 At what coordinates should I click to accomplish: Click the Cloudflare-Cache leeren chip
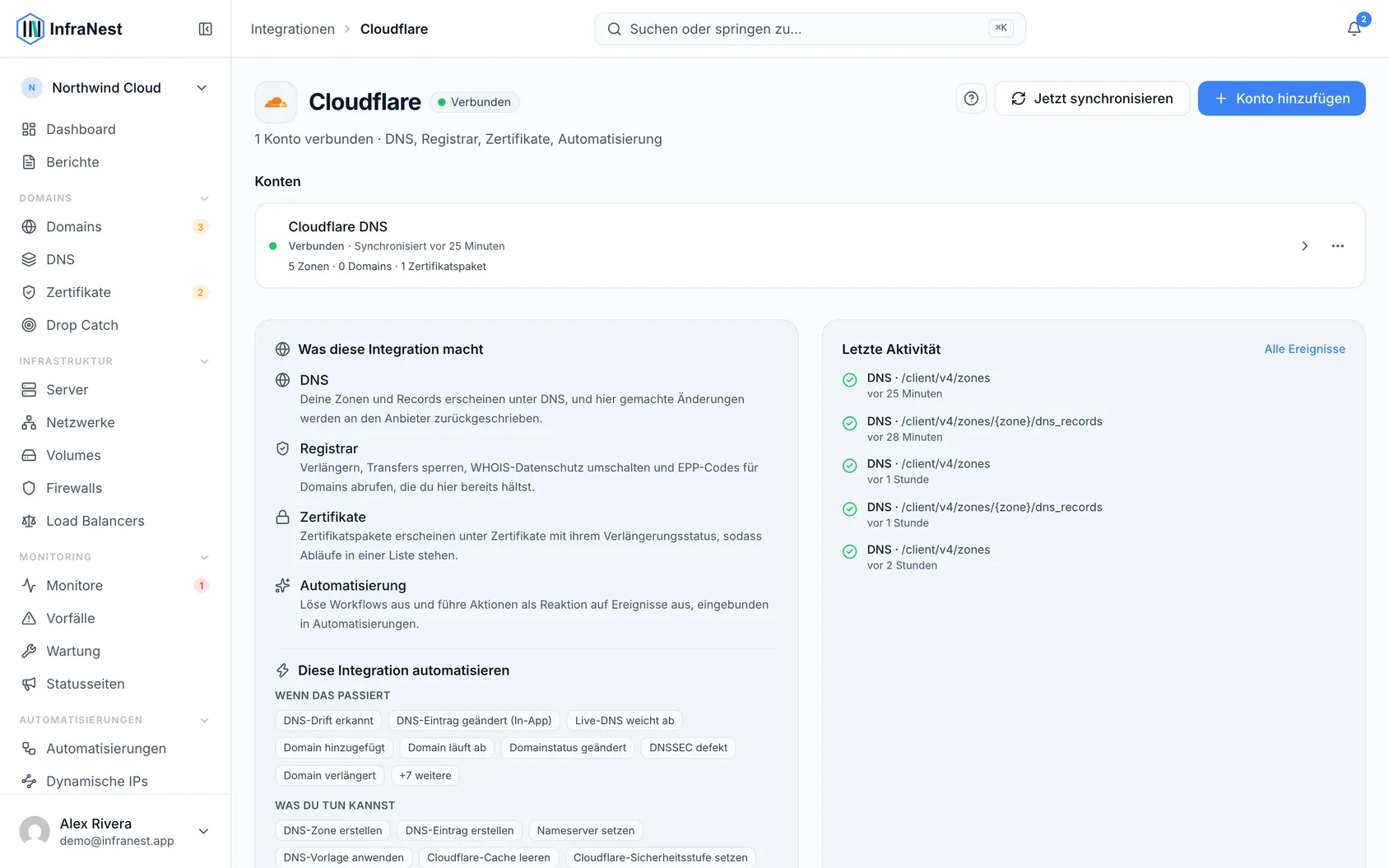[x=489, y=858]
